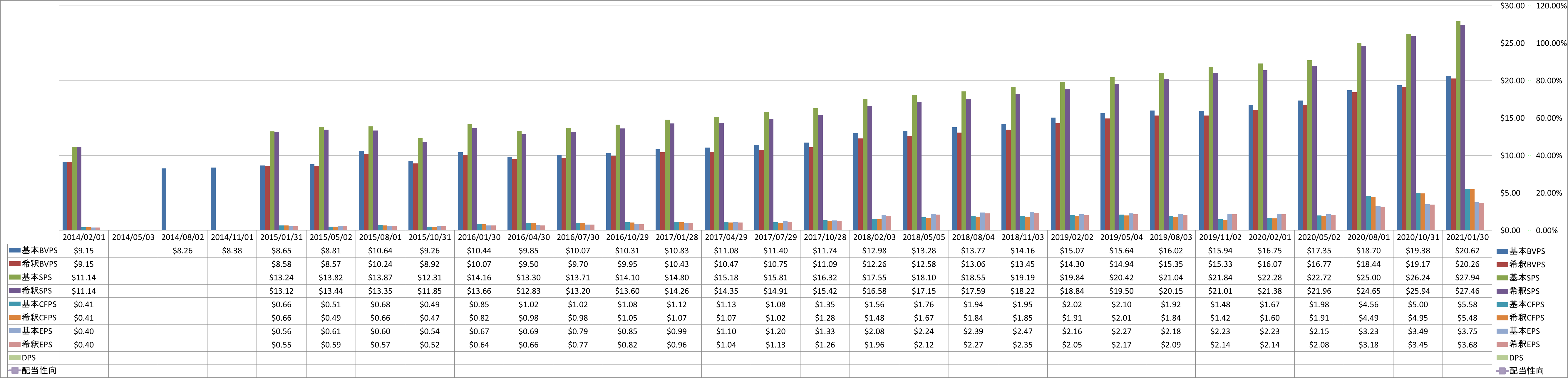Screen dimensions: 1568x378
Task: Select the 希釈EPS label in the right legend
Action: tap(1524, 344)
